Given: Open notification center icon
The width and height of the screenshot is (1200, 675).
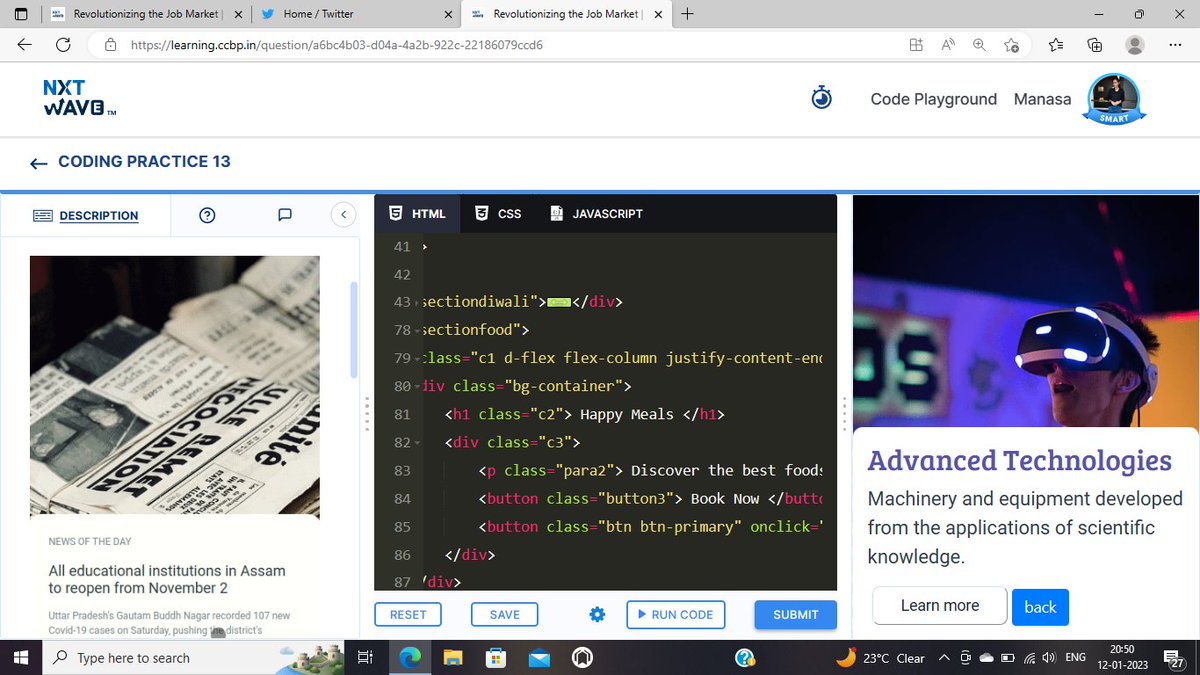Looking at the screenshot, I should tap(1176, 657).
